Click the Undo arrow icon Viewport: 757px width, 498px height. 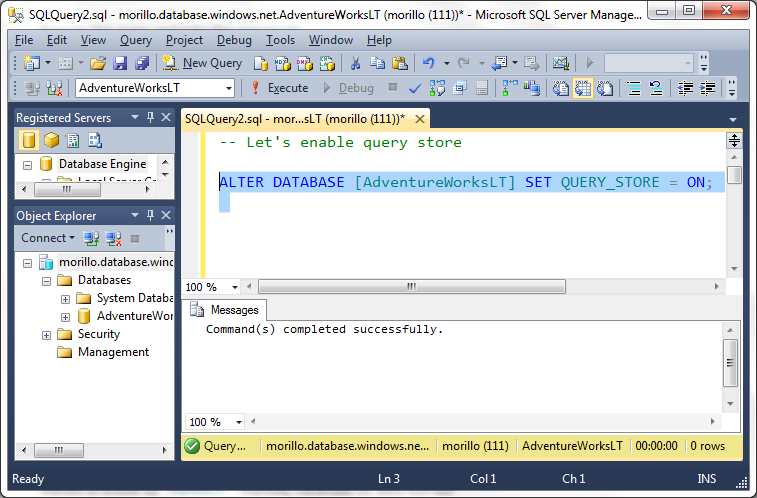pos(429,63)
